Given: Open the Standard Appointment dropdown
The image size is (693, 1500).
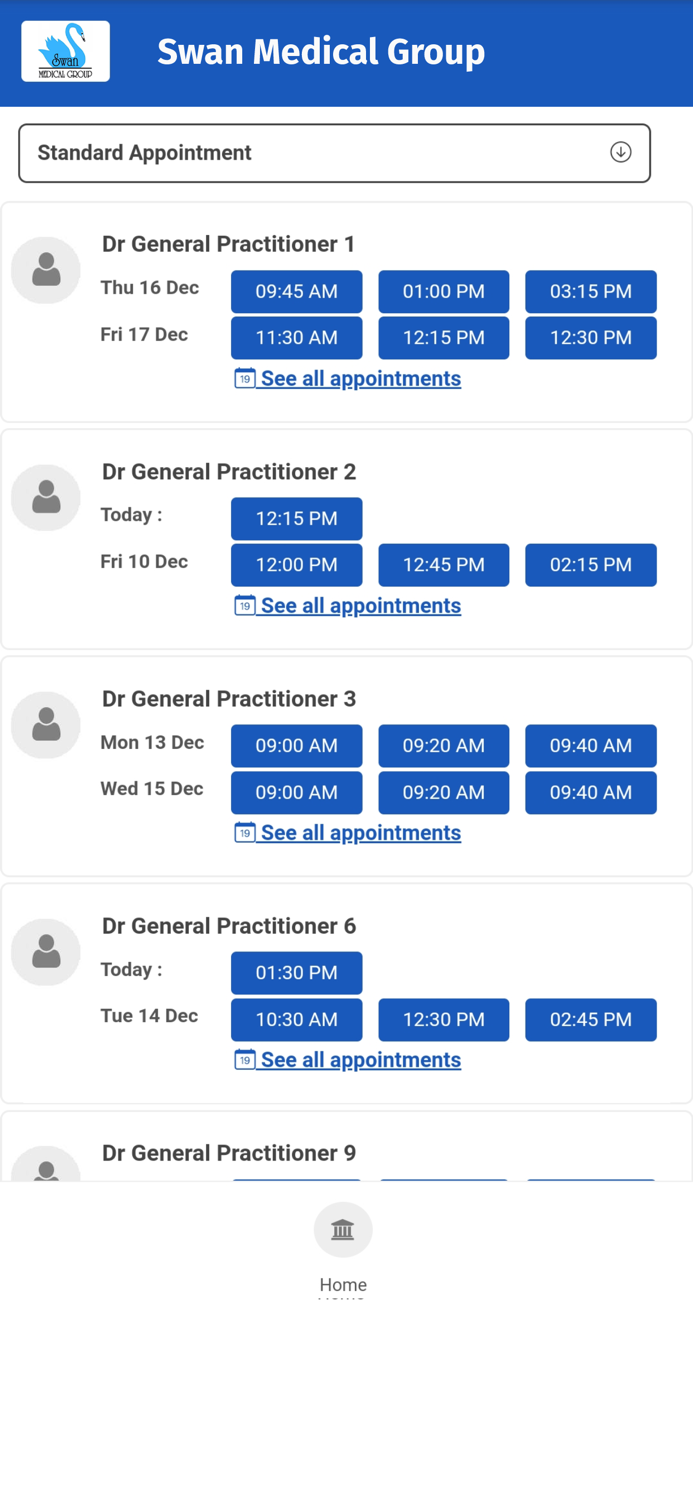Looking at the screenshot, I should click(333, 153).
